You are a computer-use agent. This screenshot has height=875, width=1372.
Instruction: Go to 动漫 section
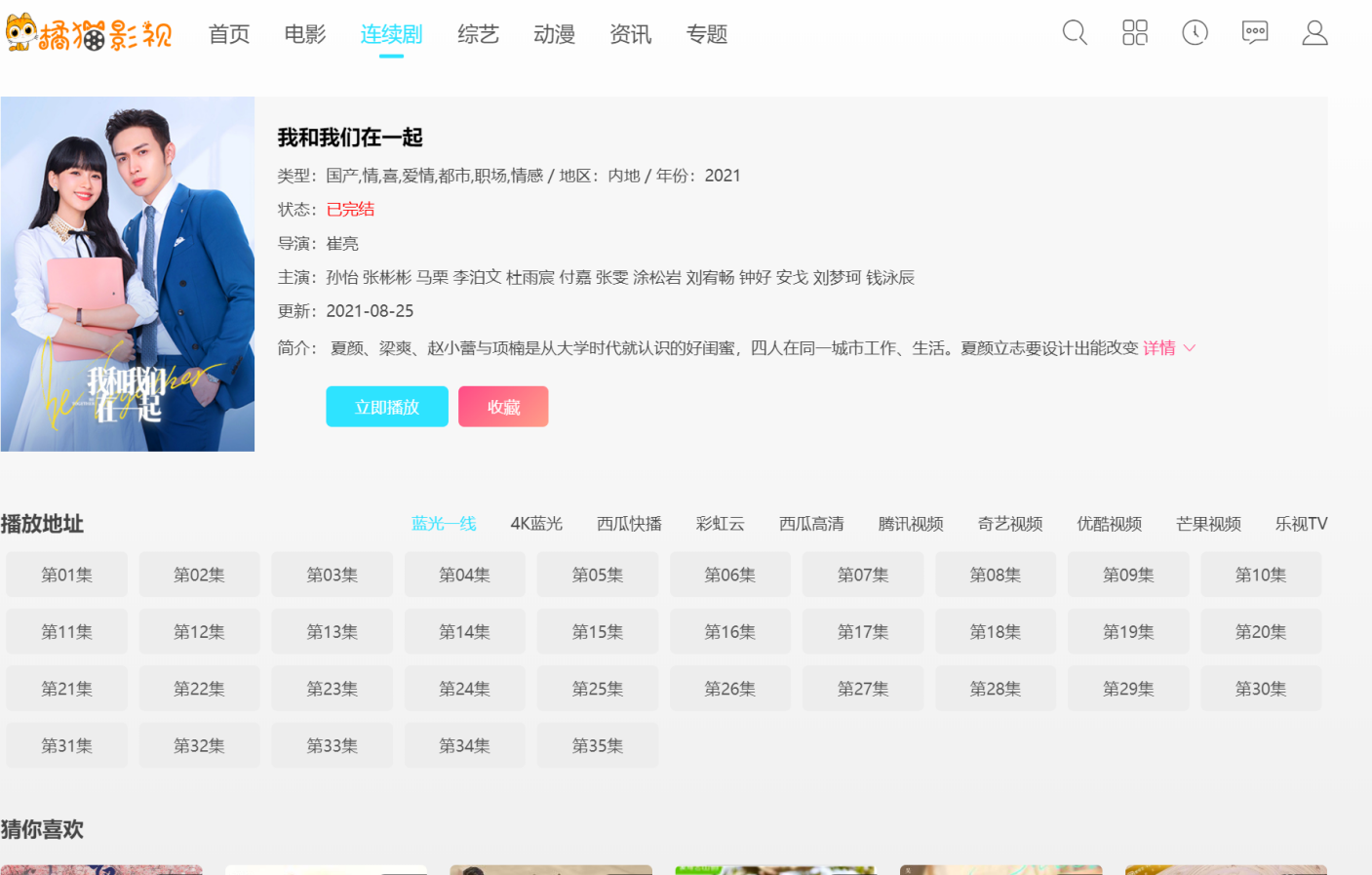(x=554, y=34)
